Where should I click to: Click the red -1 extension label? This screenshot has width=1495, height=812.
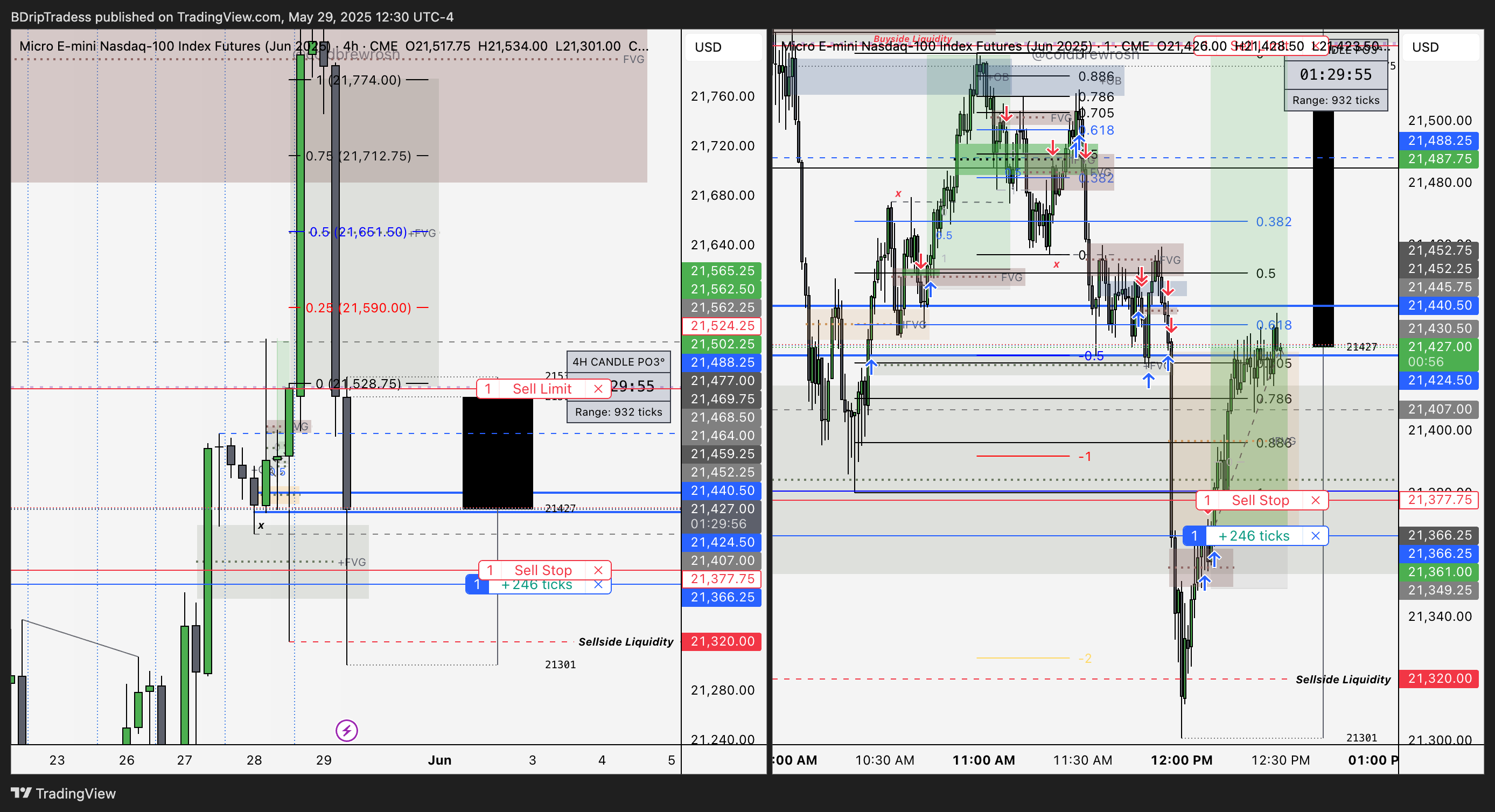[x=1085, y=457]
